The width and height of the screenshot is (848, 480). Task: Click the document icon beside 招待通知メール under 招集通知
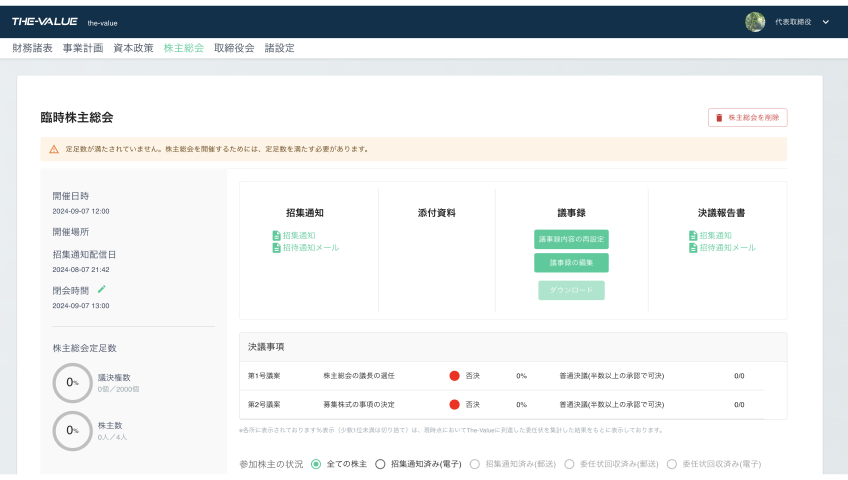(x=276, y=248)
